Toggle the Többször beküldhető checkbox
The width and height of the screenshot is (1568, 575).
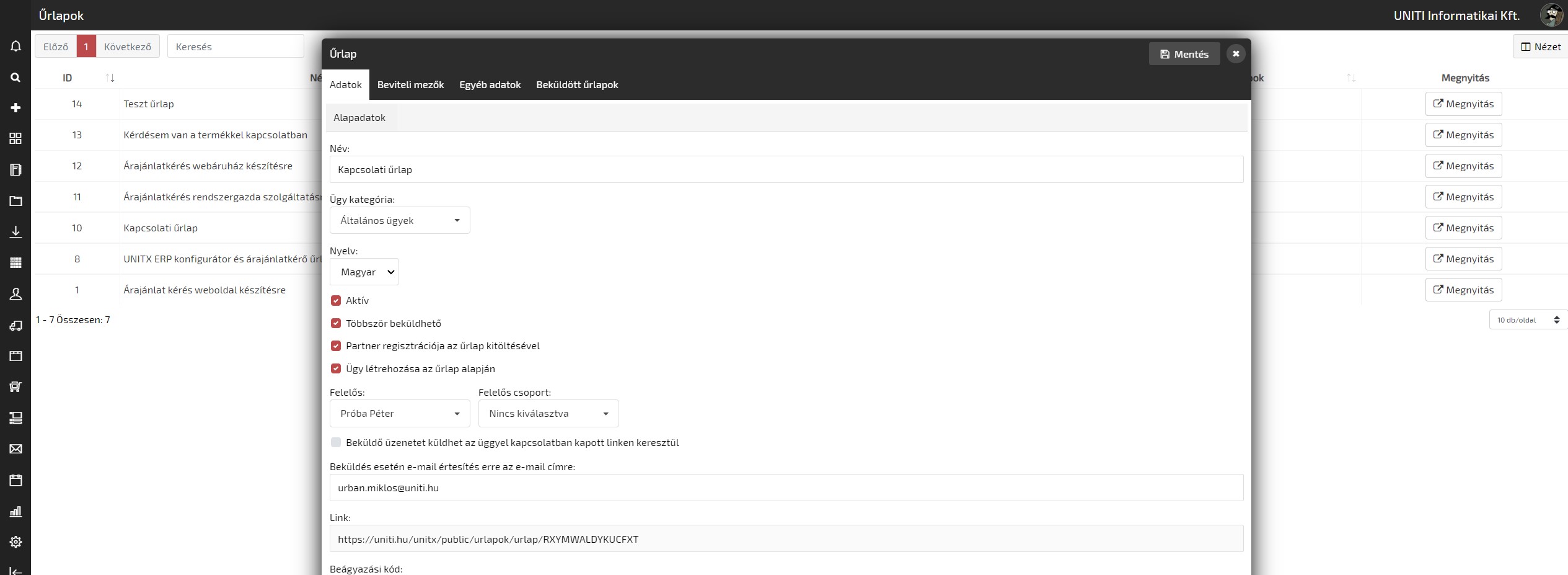click(x=336, y=323)
